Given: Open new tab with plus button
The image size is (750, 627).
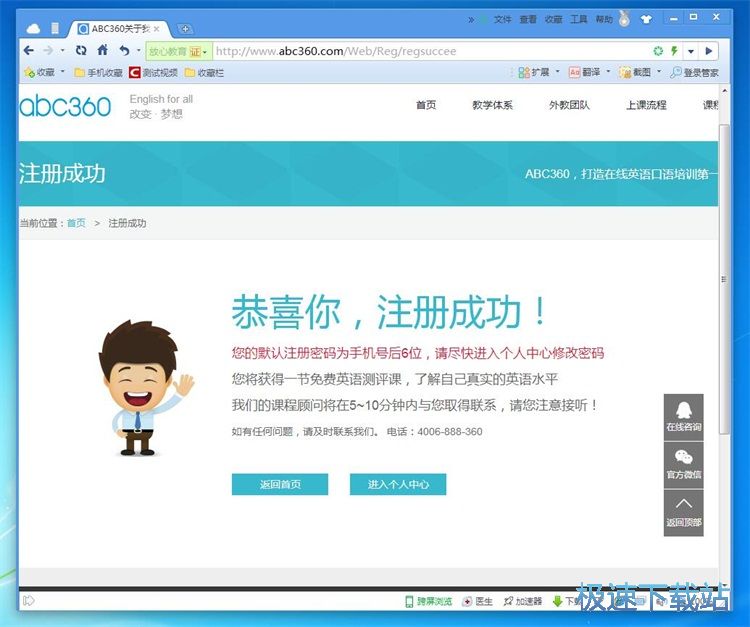Looking at the screenshot, I should click(x=185, y=29).
